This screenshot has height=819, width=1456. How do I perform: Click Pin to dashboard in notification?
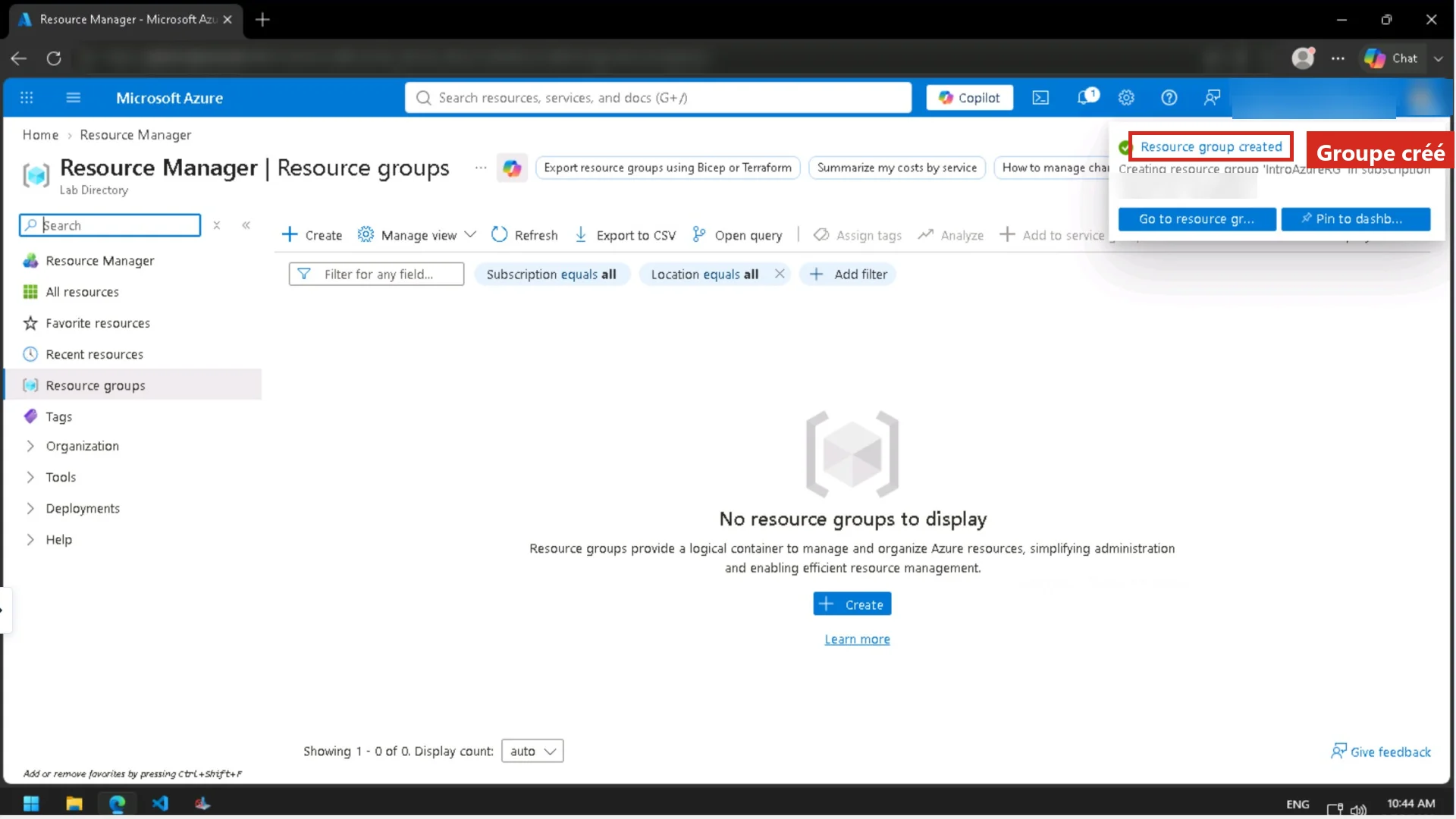[x=1356, y=219]
